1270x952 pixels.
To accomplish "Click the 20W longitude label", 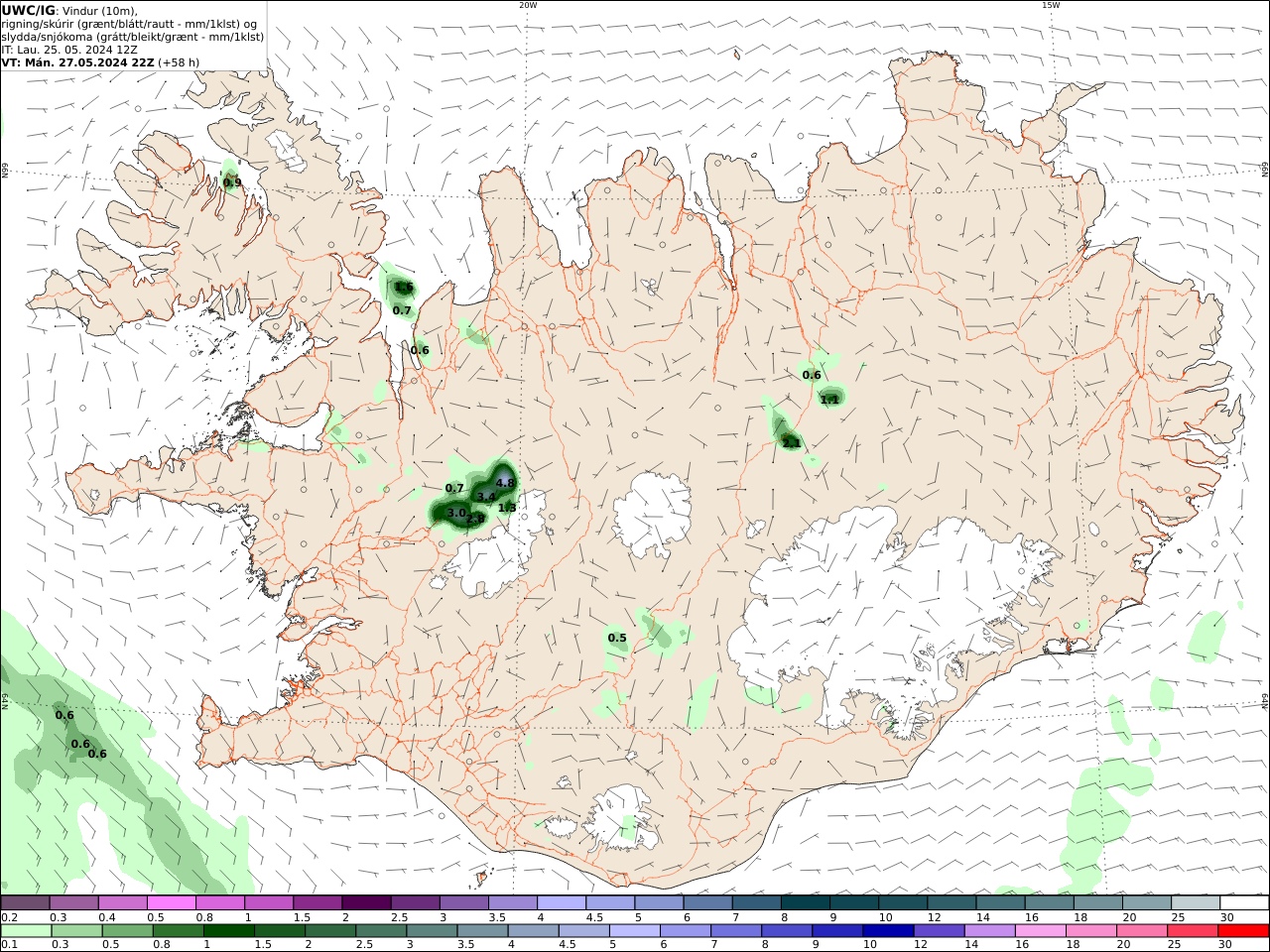I will 528,5.
